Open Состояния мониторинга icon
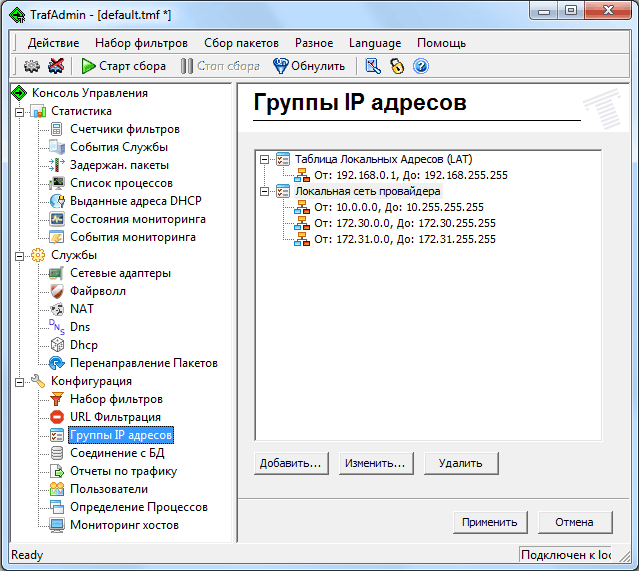 click(x=57, y=219)
